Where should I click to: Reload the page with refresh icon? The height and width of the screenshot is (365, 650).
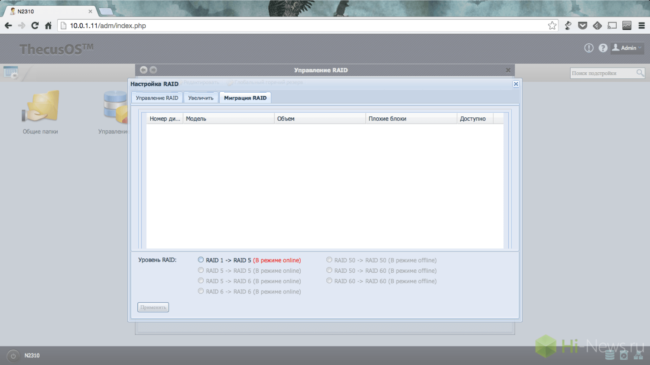(x=35, y=26)
